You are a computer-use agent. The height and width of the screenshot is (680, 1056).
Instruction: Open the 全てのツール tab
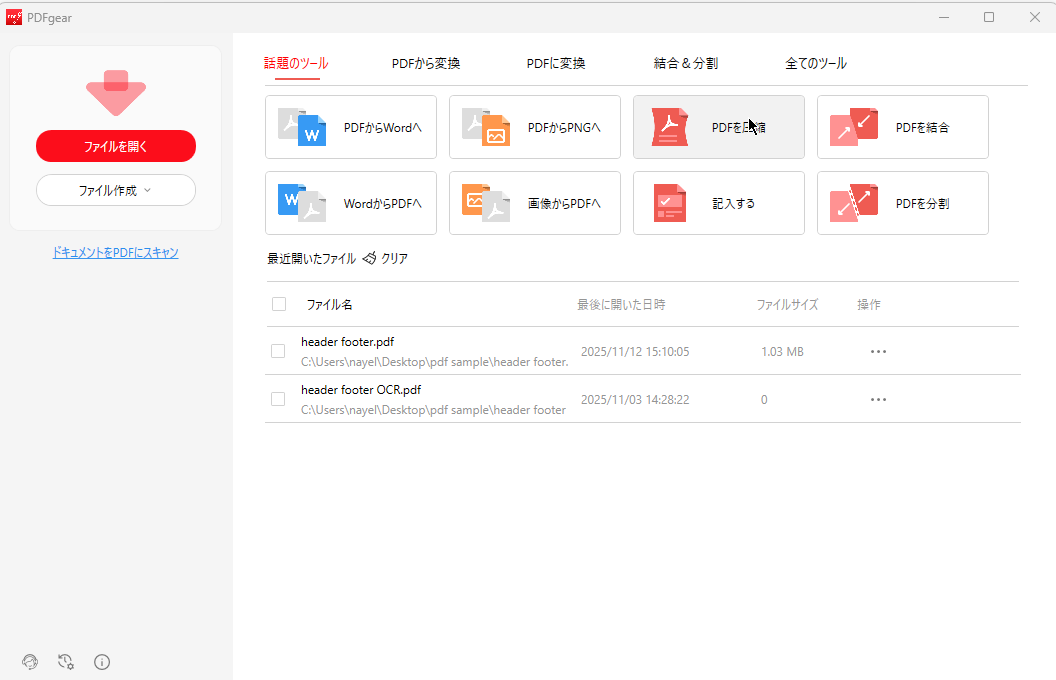[815, 62]
